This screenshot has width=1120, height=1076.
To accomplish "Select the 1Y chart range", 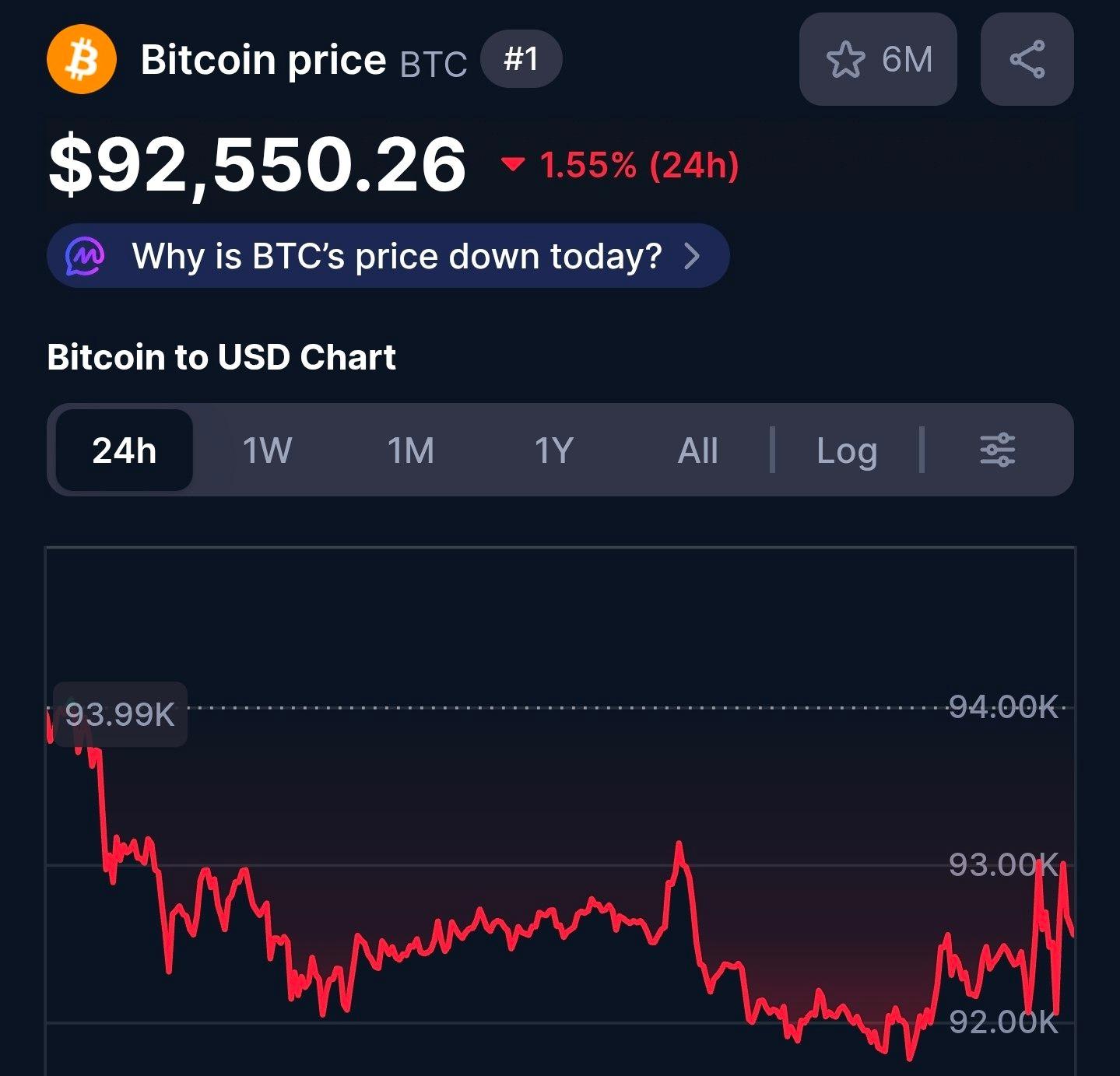I will click(x=554, y=450).
